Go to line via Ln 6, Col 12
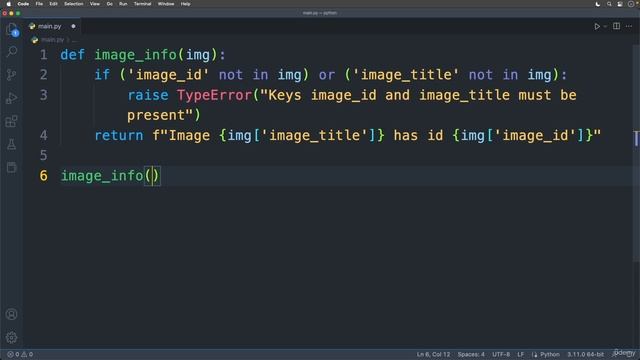640x360 pixels. (x=433, y=354)
